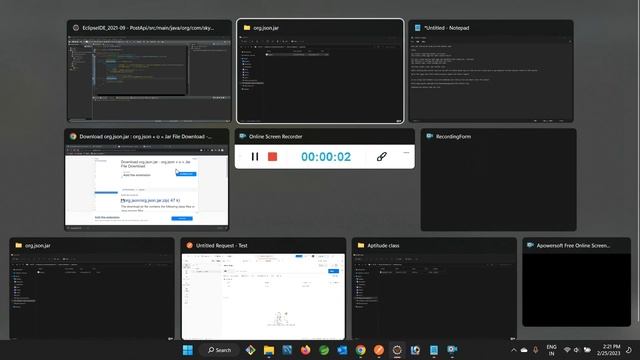Stop the recording with the red square
This screenshot has width=640, height=360.
(x=272, y=157)
